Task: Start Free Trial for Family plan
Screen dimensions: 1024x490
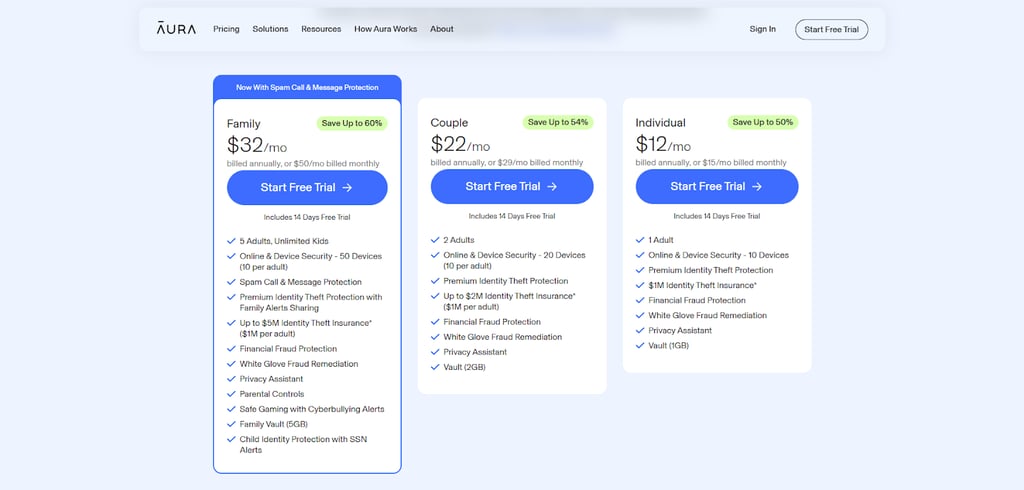Action: tap(307, 188)
